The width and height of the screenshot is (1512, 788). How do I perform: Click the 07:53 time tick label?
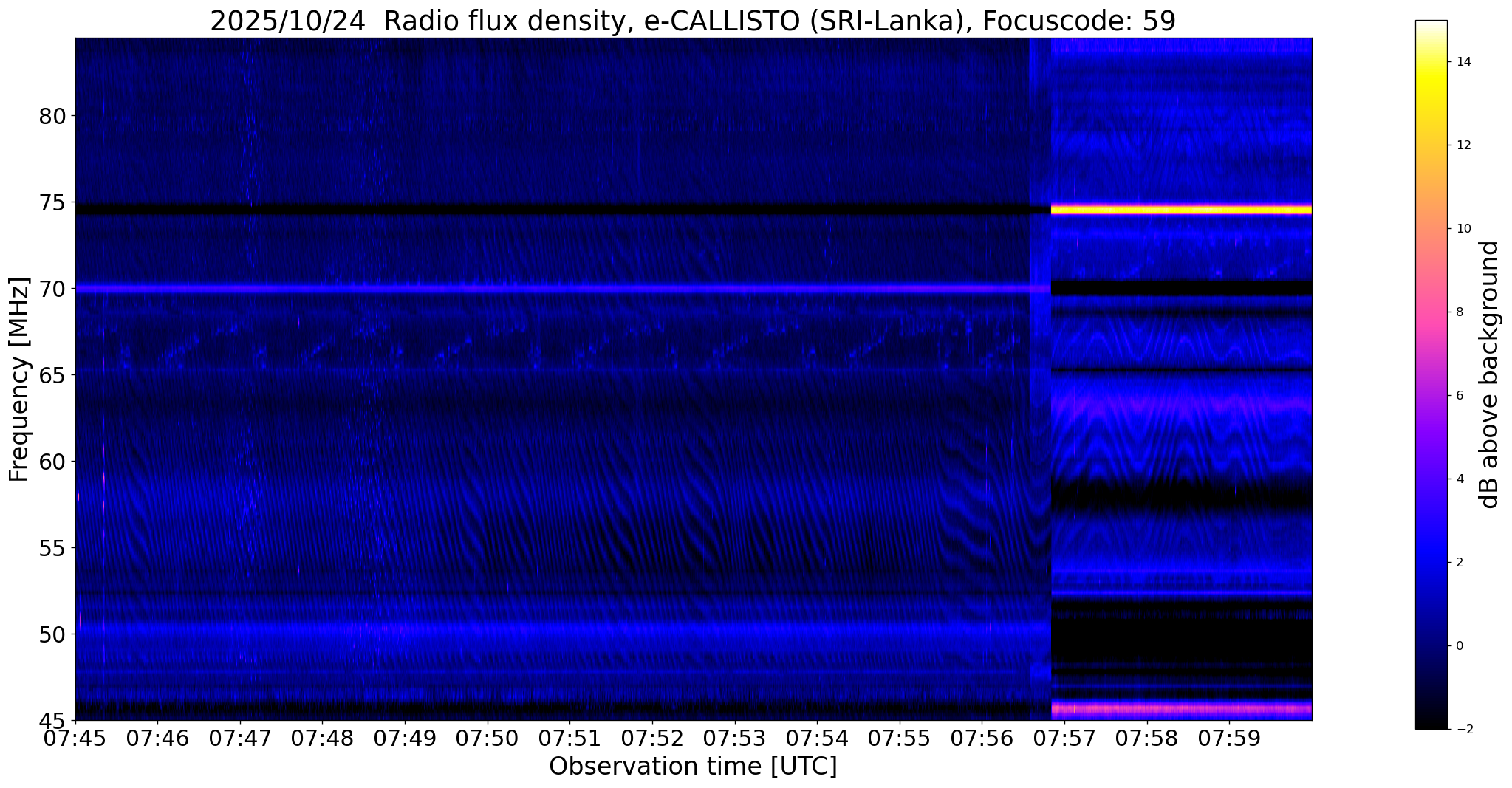click(735, 739)
